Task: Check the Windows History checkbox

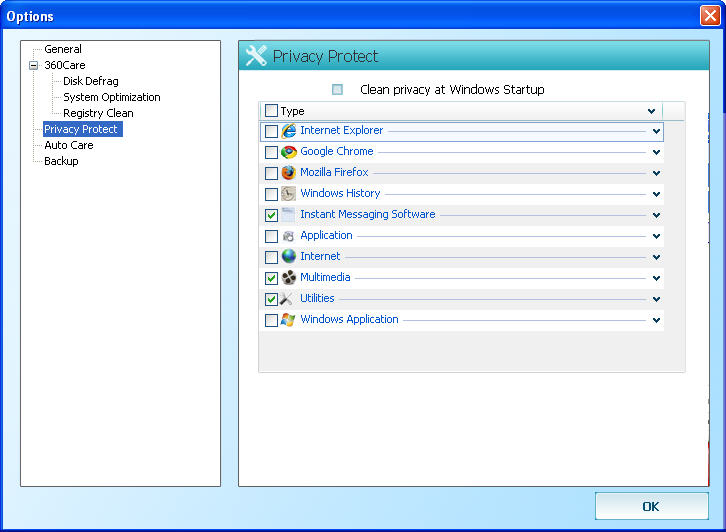Action: pyautogui.click(x=271, y=194)
